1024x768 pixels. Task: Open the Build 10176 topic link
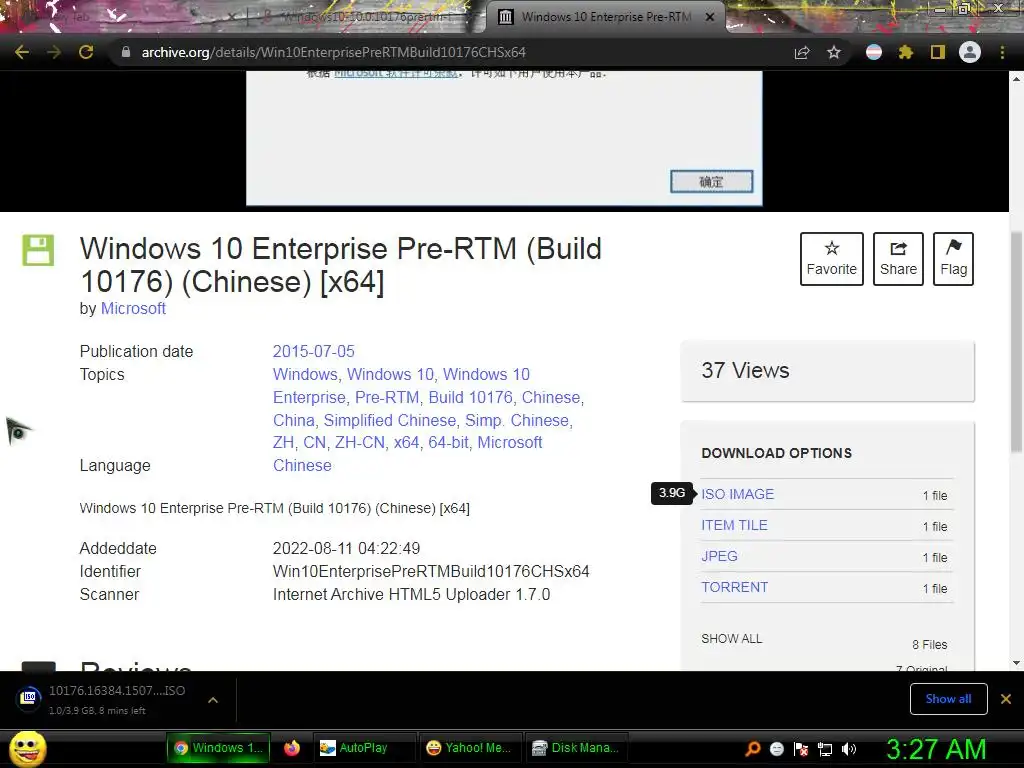tap(470, 397)
